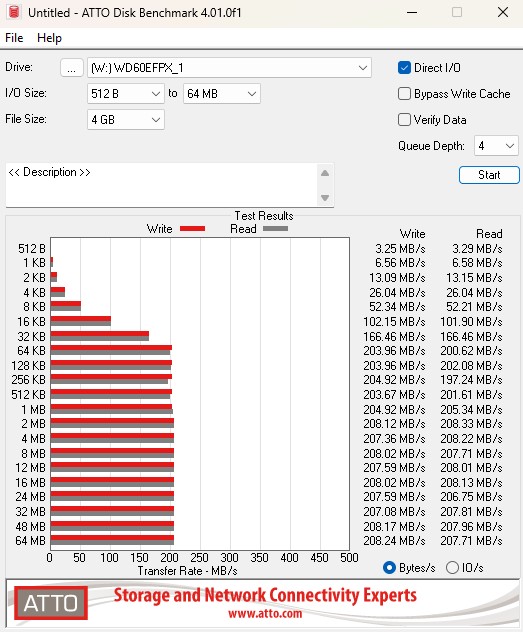
Task: Click the gray Read legend swatch
Action: 275,229
